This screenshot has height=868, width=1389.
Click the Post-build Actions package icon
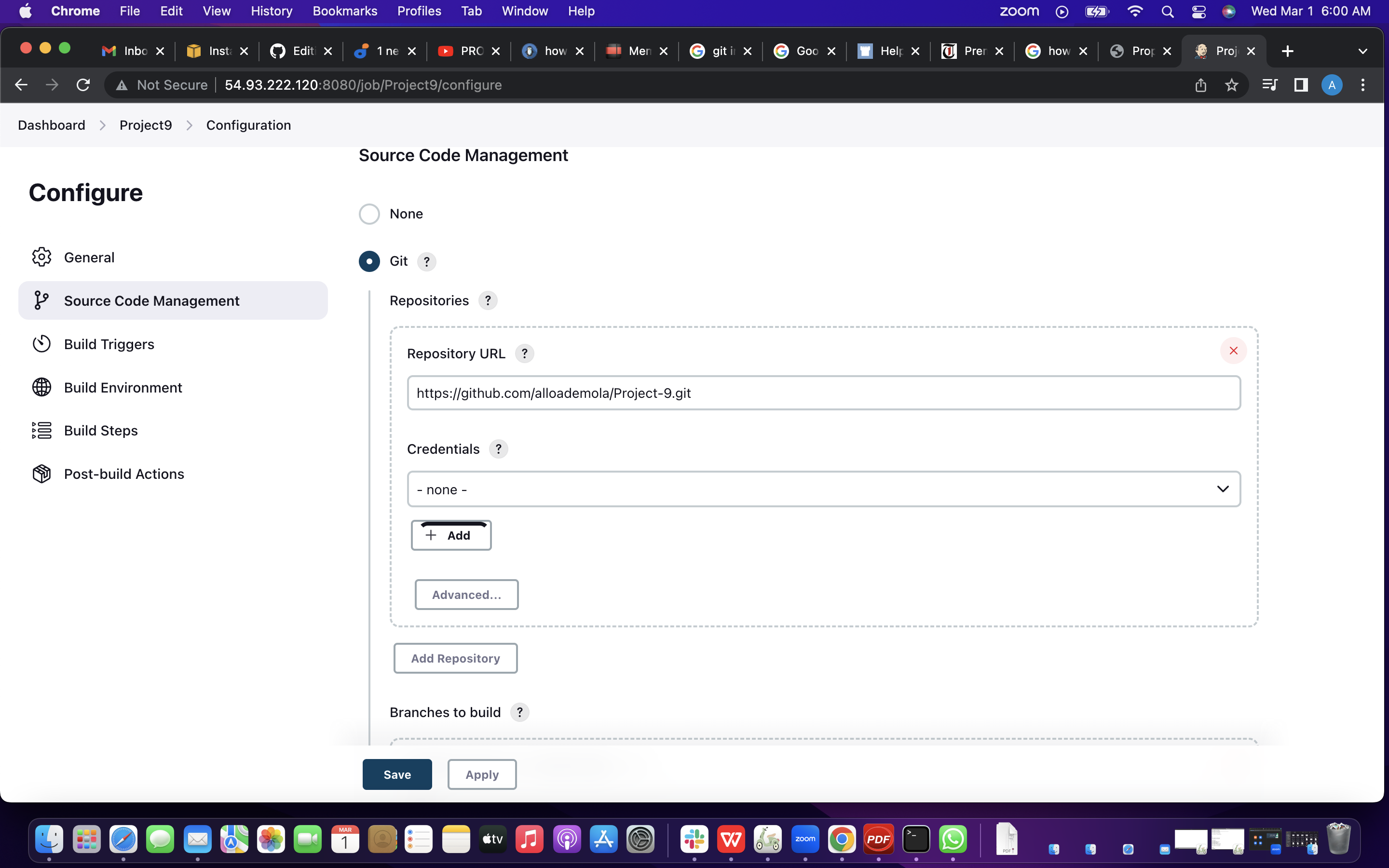pyautogui.click(x=41, y=473)
